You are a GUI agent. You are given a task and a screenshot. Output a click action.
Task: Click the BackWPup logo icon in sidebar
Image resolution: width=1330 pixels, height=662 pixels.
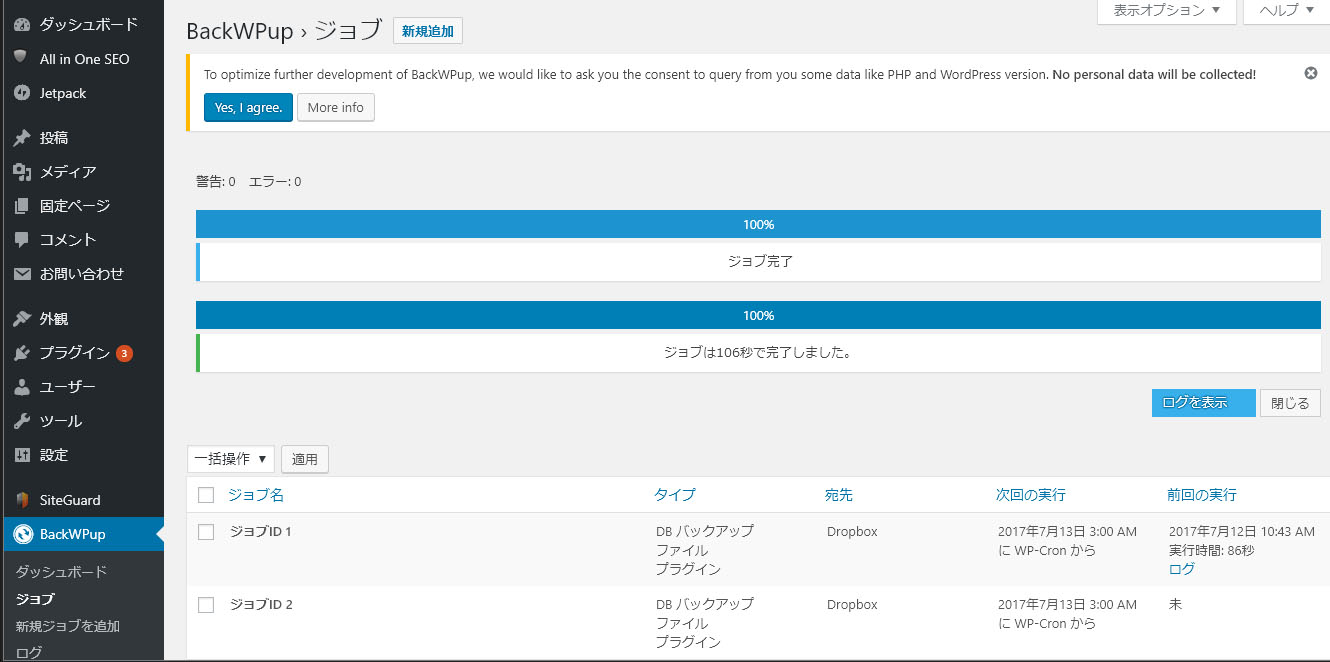tap(22, 534)
